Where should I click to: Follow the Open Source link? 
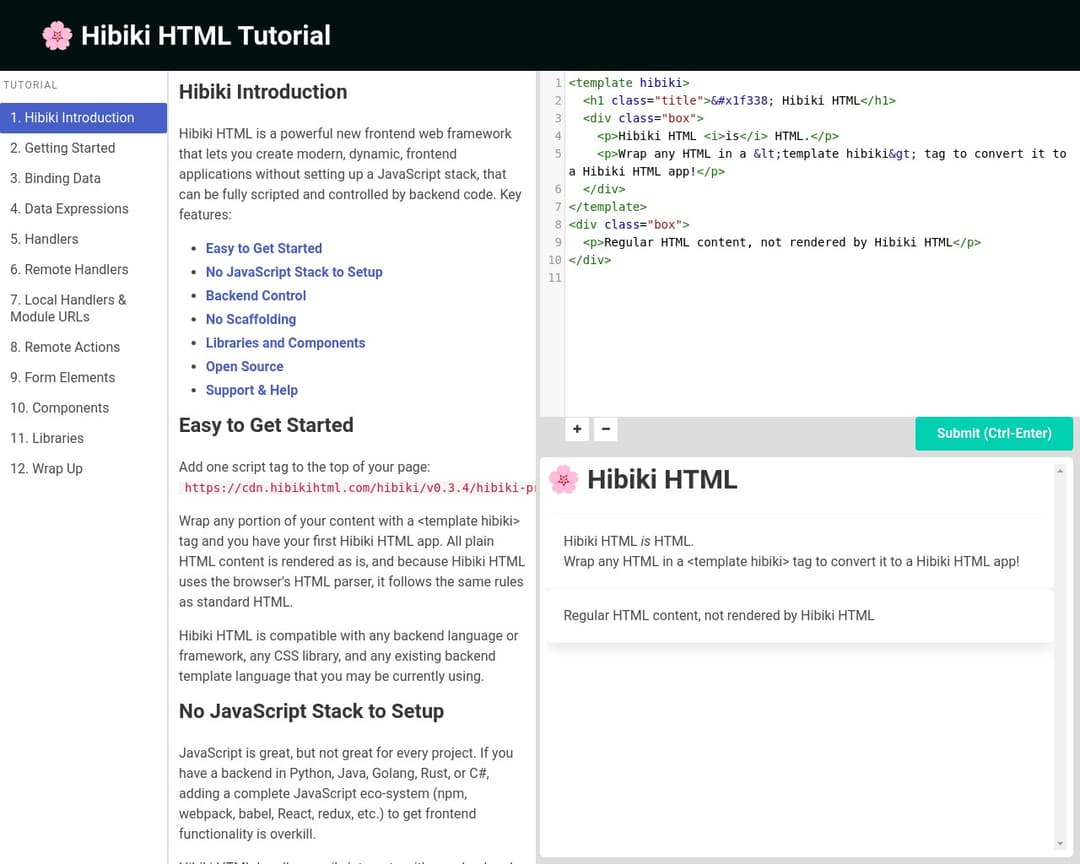coord(245,367)
